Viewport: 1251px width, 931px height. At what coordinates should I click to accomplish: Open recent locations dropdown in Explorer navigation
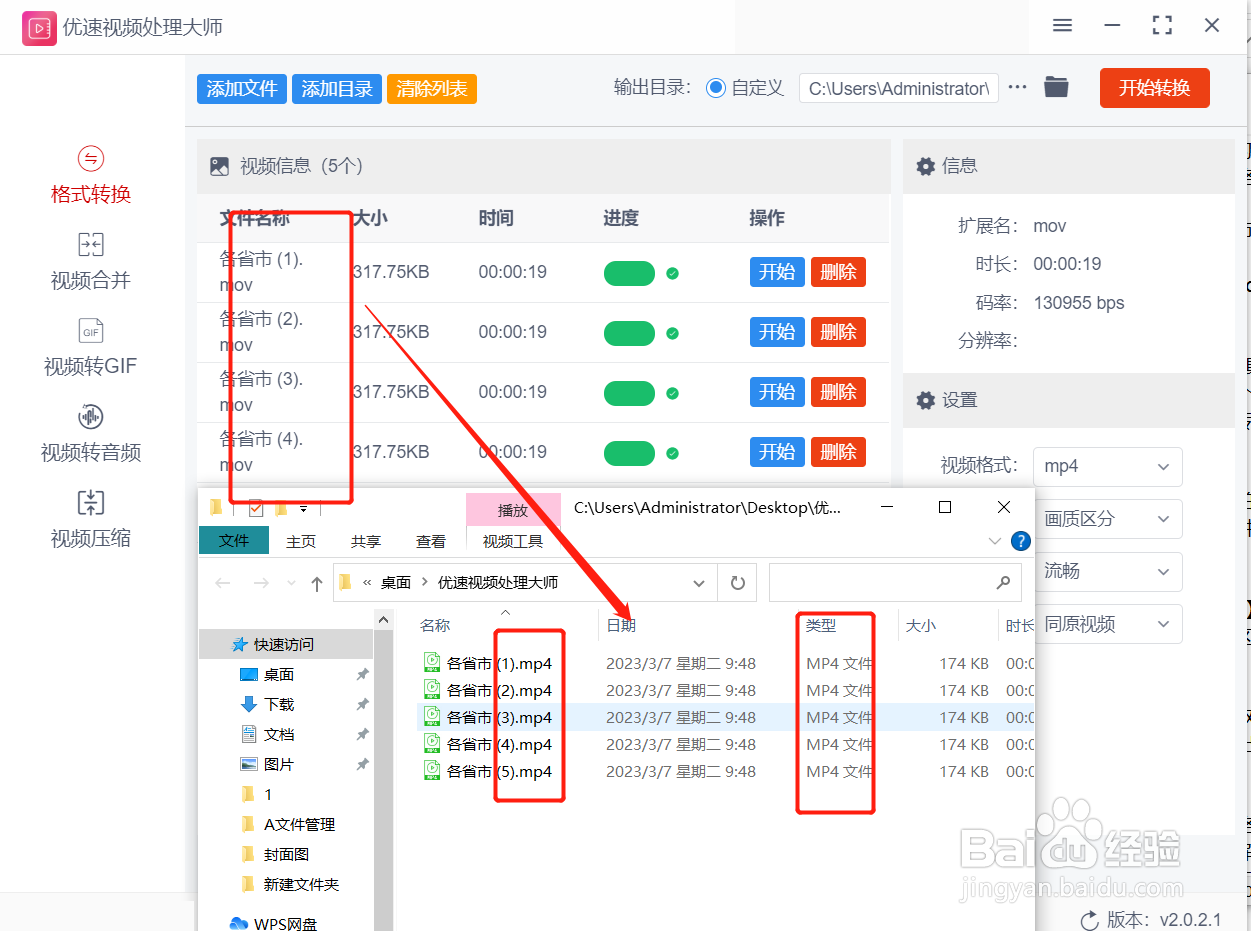pos(292,583)
